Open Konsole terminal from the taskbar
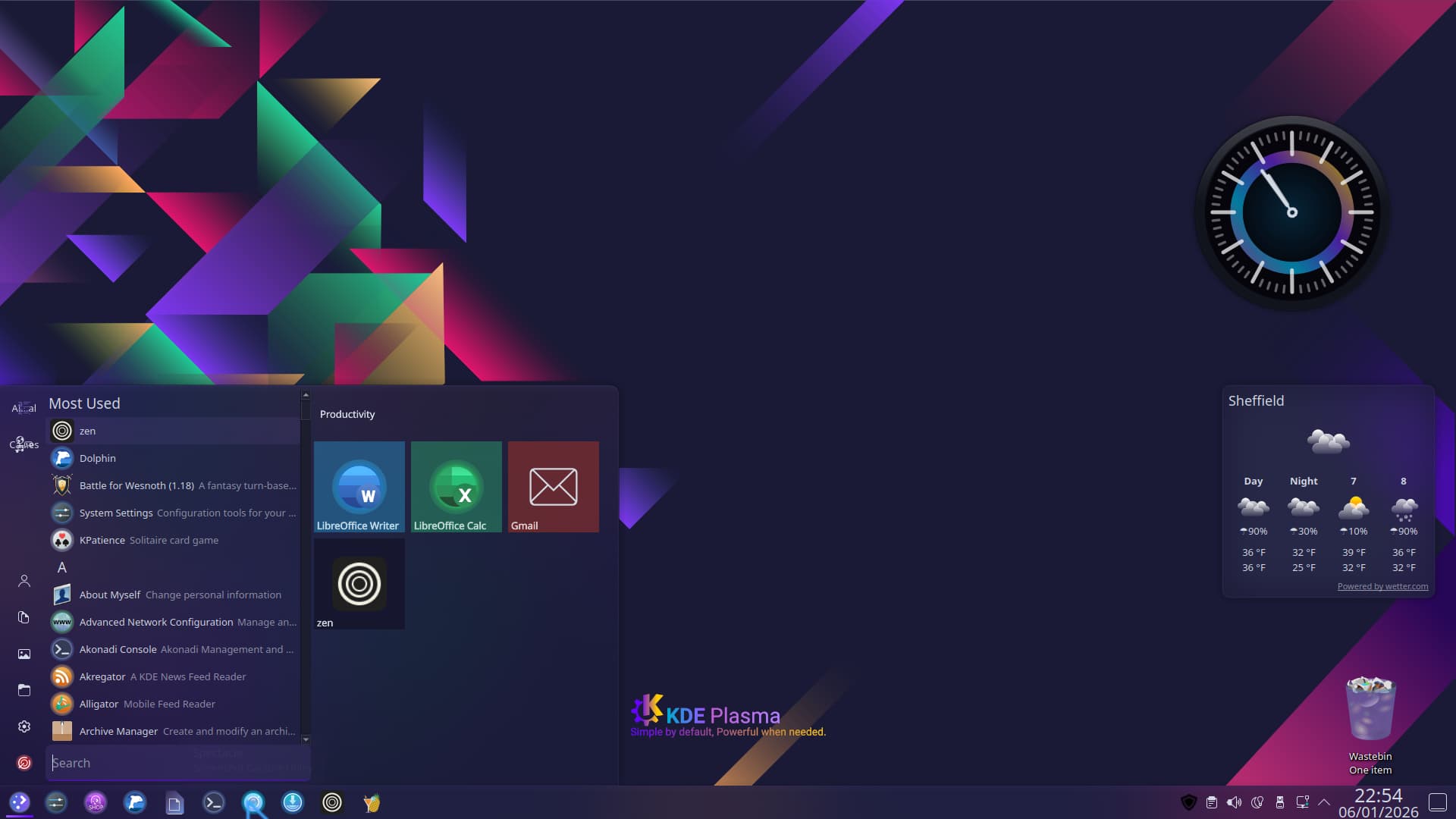The height and width of the screenshot is (819, 1456). pyautogui.click(x=214, y=802)
